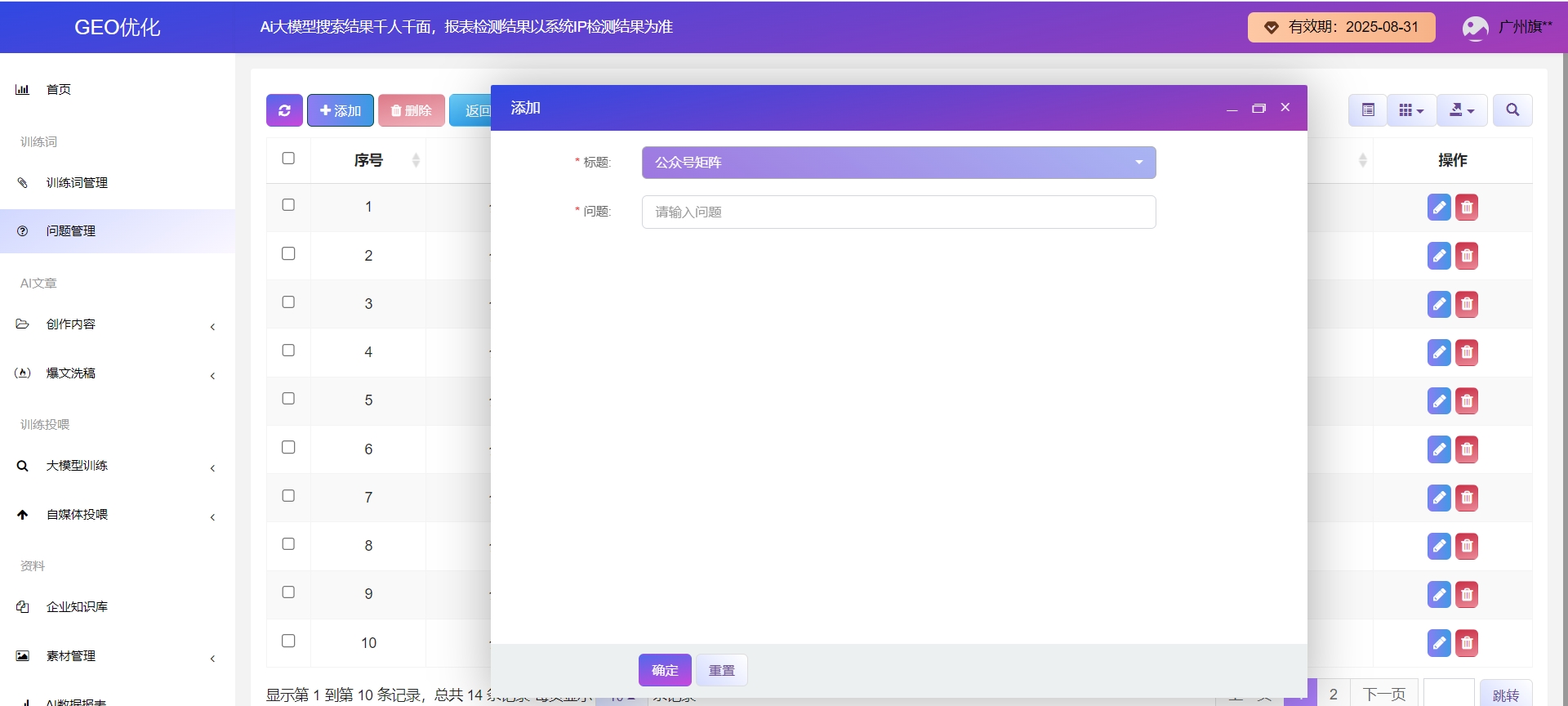Viewport: 1568px width, 706px height.
Task: Click the 问题 text input field
Action: (x=898, y=212)
